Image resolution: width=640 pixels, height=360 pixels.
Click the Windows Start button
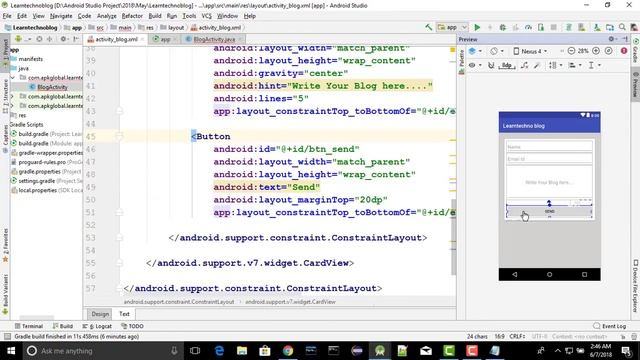(11, 351)
